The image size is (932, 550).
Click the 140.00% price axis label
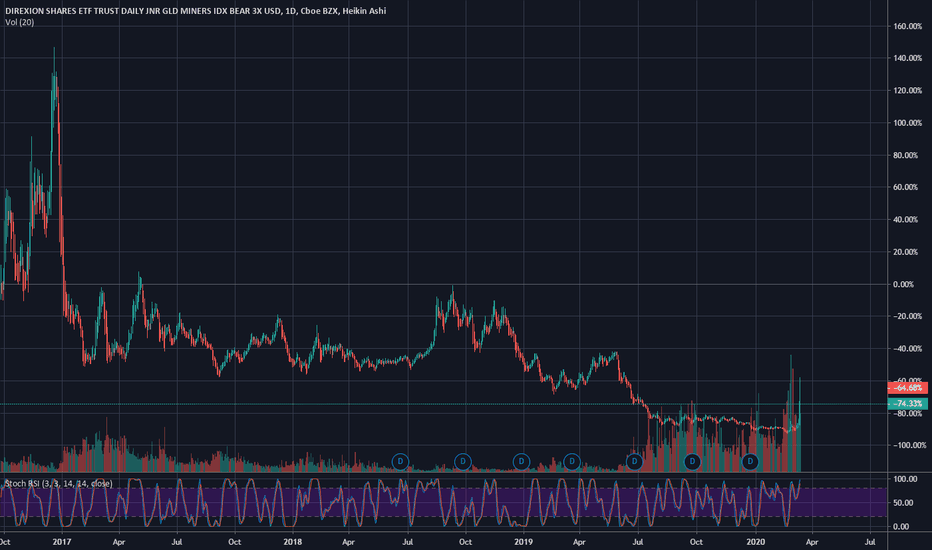908,58
